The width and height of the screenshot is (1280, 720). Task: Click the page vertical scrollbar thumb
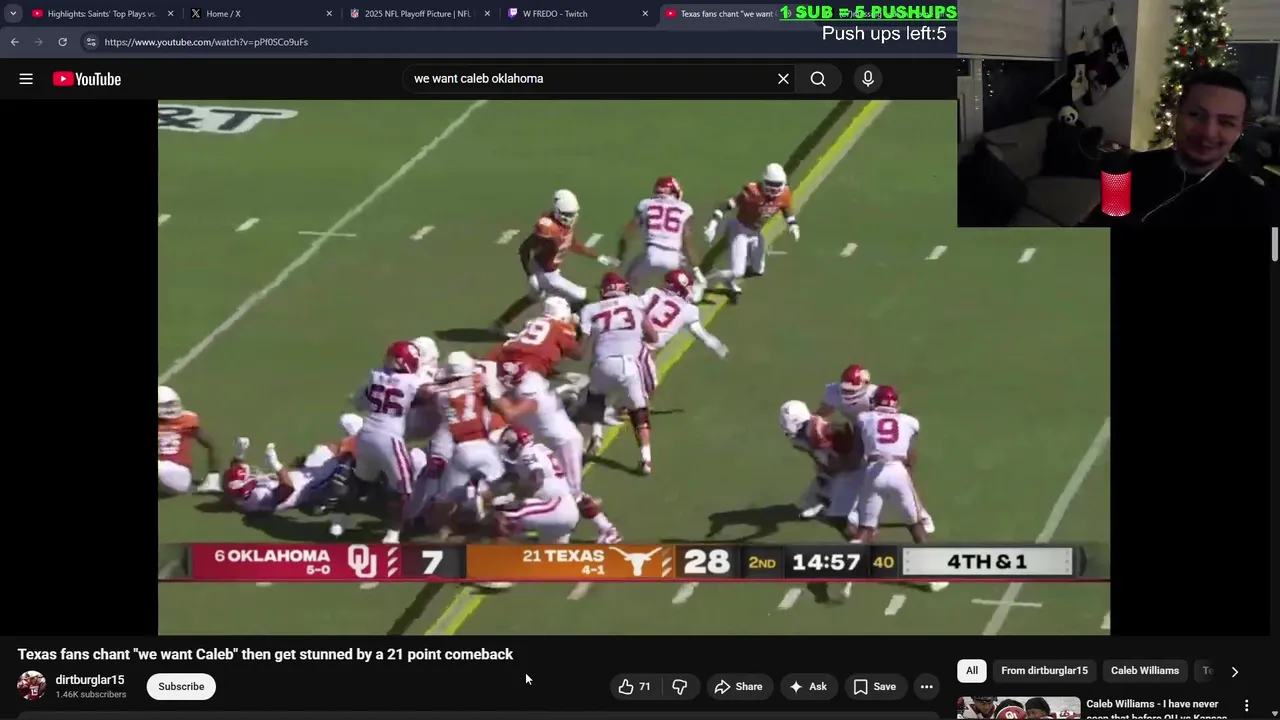click(1274, 245)
